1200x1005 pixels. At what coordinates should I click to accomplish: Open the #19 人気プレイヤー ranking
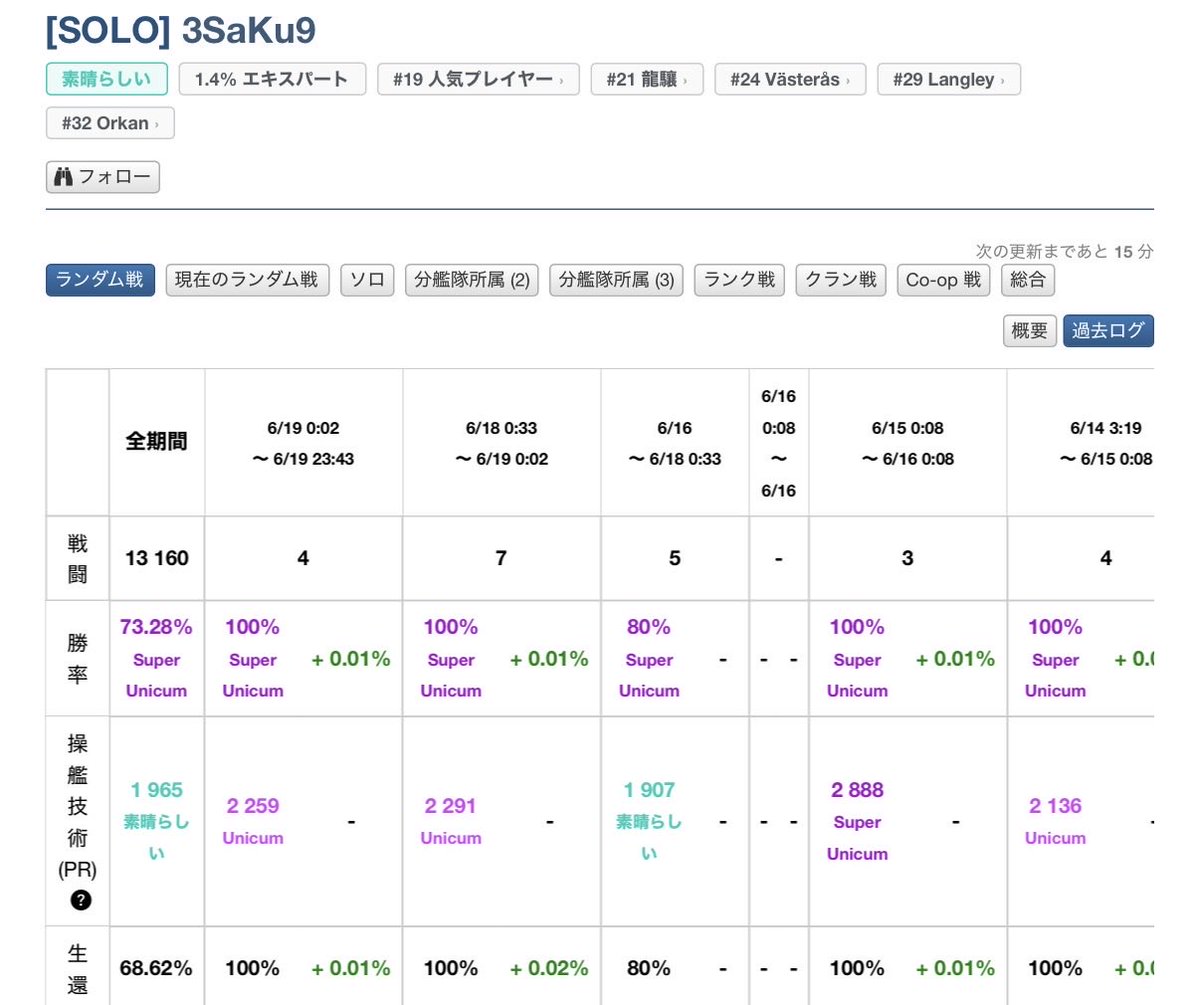[478, 79]
